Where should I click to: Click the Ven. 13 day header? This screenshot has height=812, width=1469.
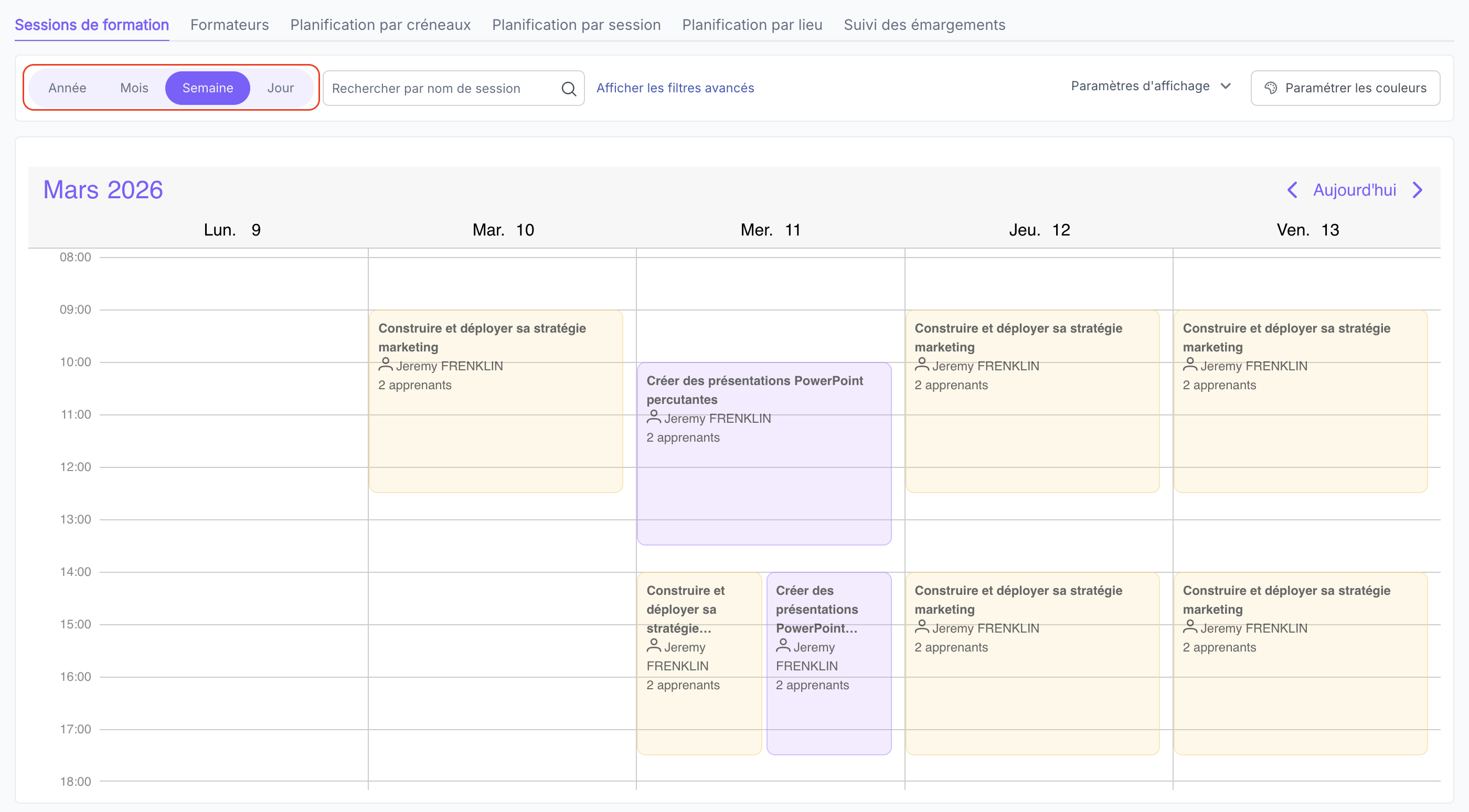tap(1307, 230)
